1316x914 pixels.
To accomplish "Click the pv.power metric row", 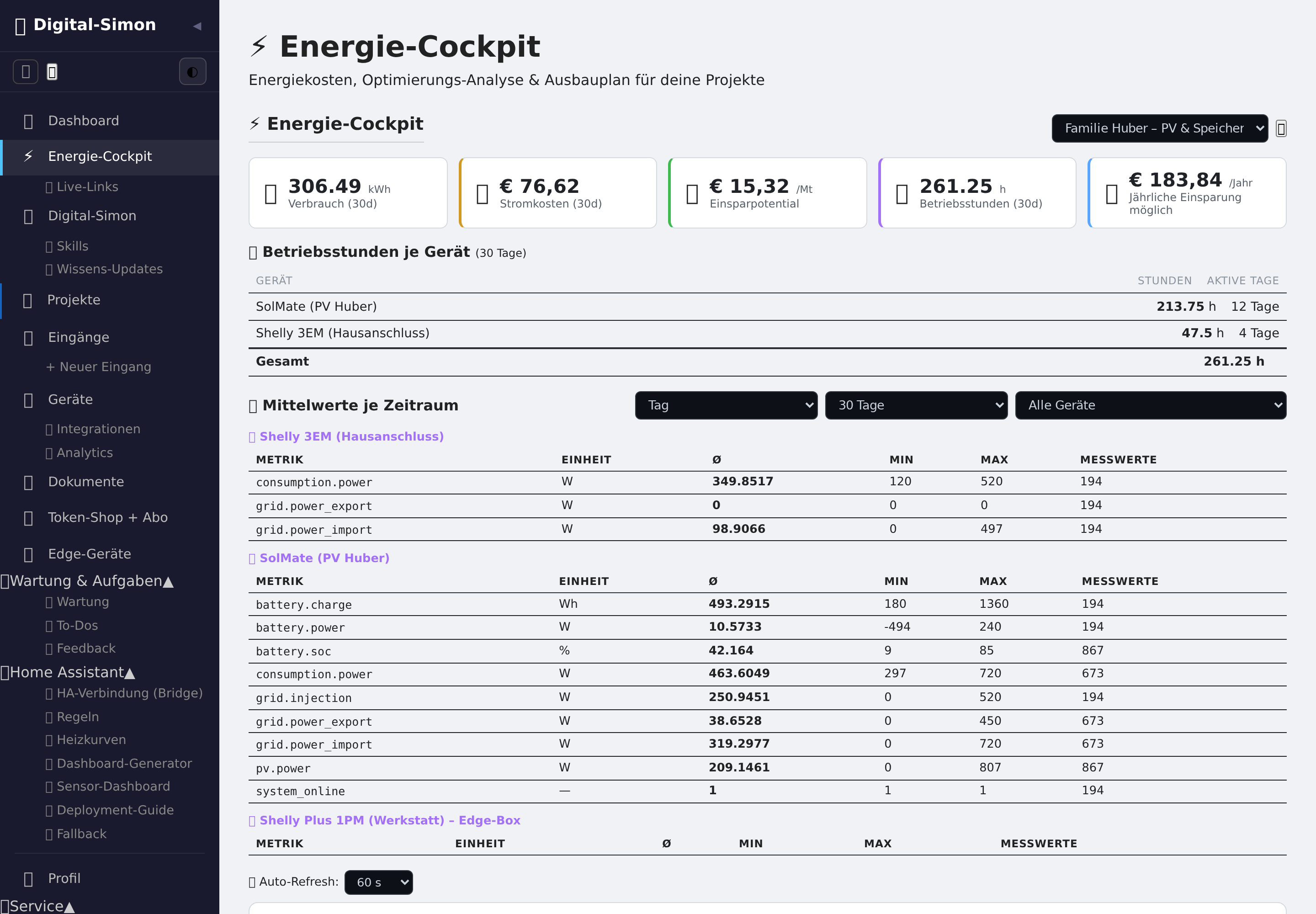I will click(767, 768).
